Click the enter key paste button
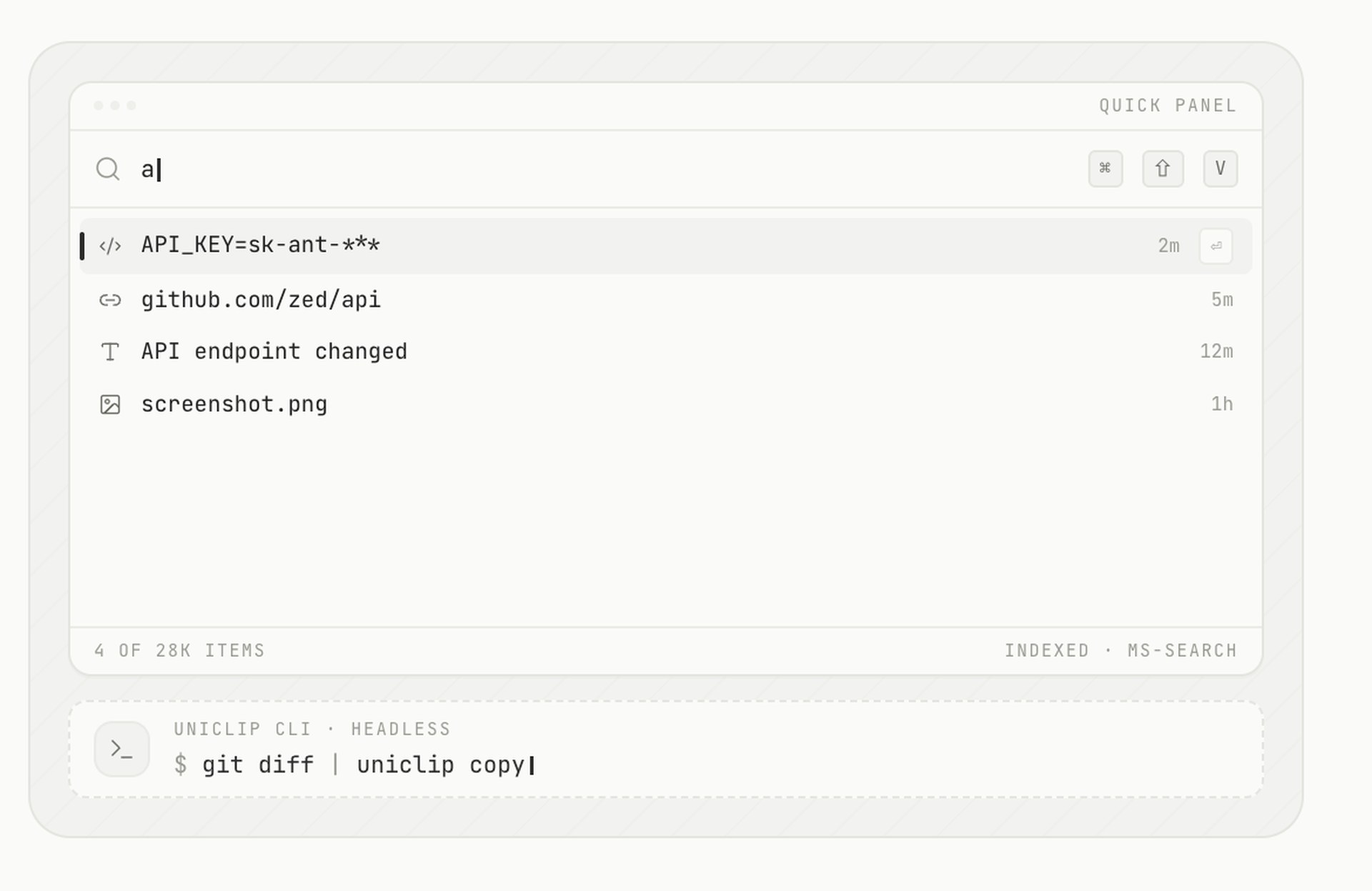 coord(1216,247)
